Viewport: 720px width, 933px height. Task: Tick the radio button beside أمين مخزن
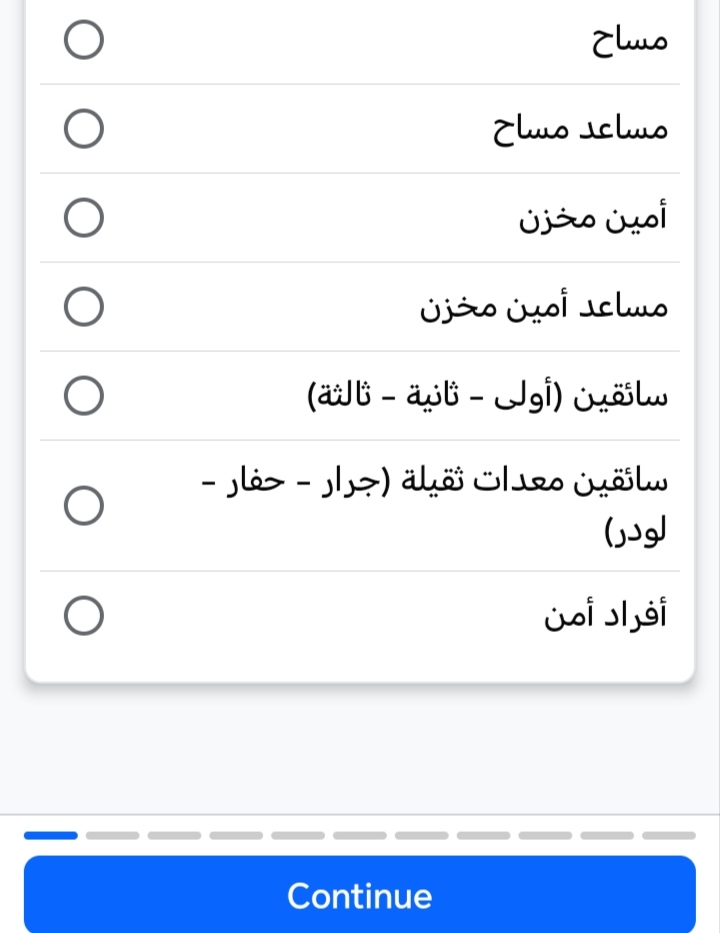(x=84, y=218)
